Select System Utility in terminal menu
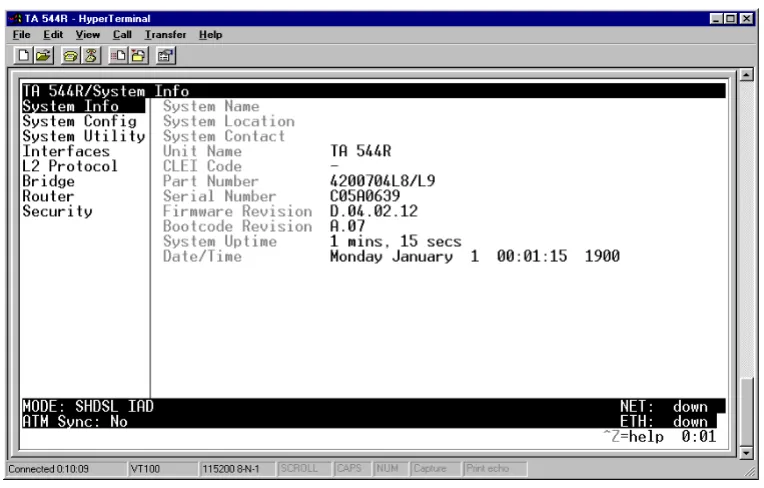This screenshot has height=488, width=764. point(84,136)
